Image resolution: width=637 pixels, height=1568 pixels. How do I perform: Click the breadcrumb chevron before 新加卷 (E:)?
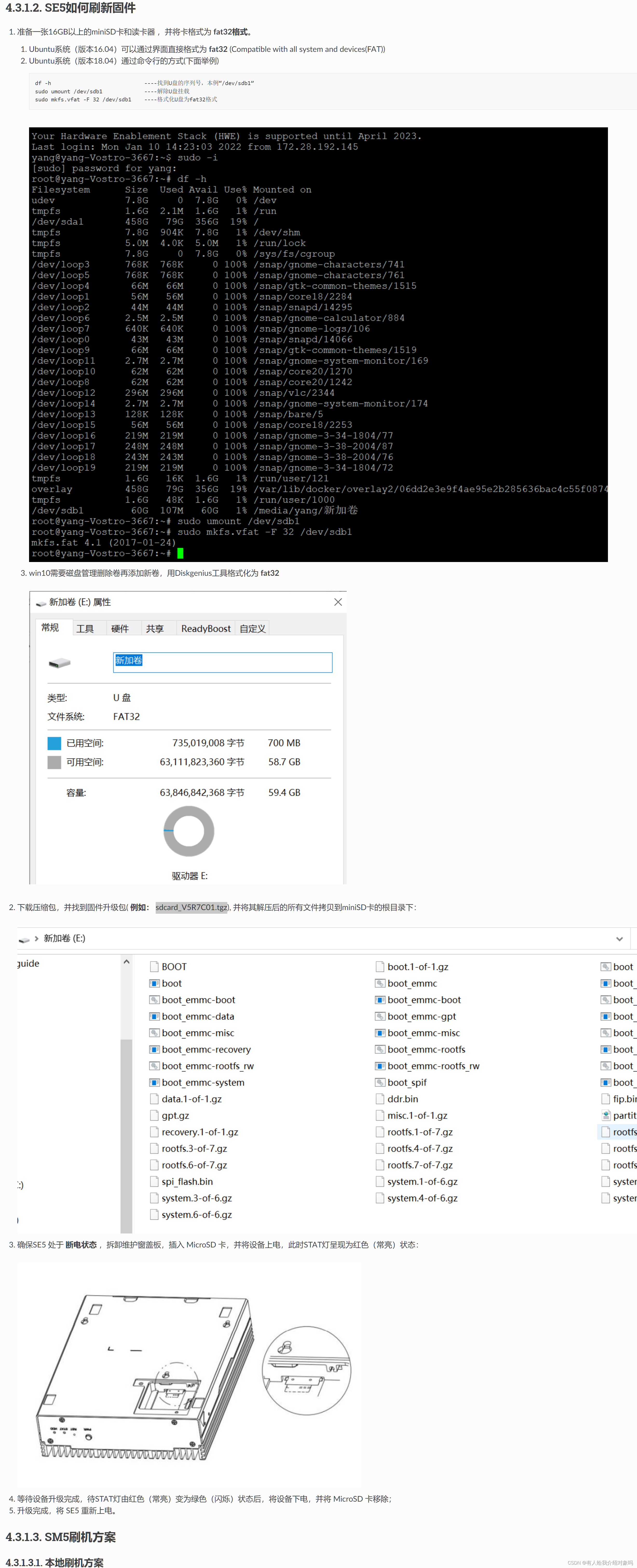coord(37,938)
